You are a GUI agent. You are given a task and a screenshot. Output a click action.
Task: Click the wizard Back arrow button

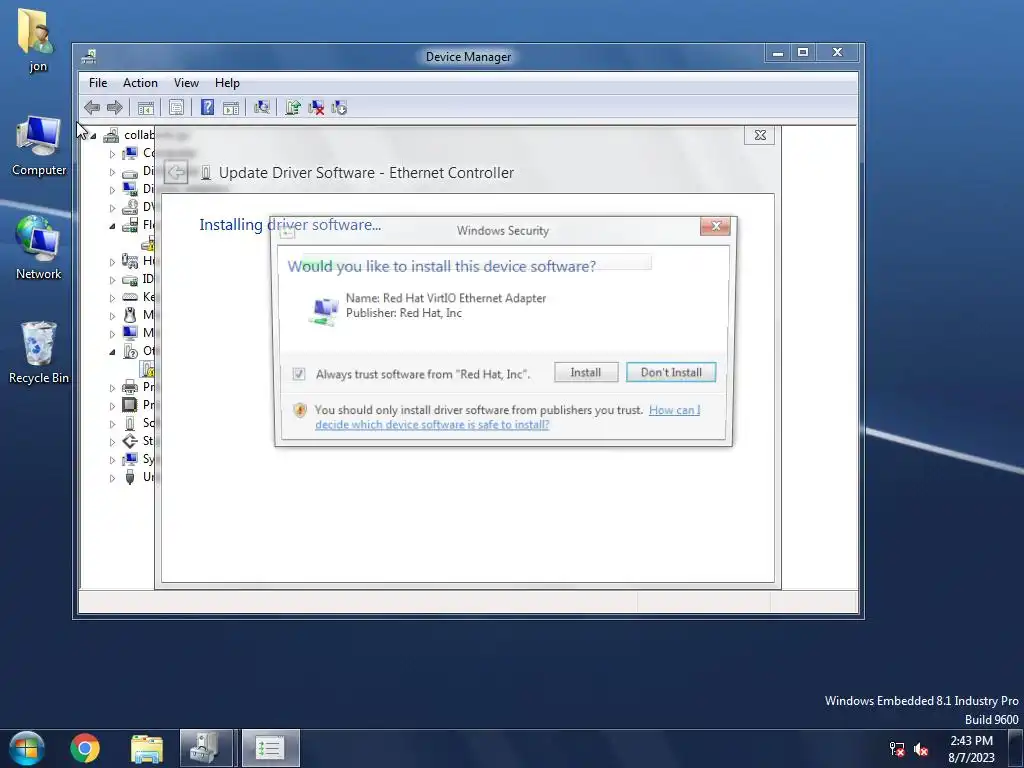point(176,172)
